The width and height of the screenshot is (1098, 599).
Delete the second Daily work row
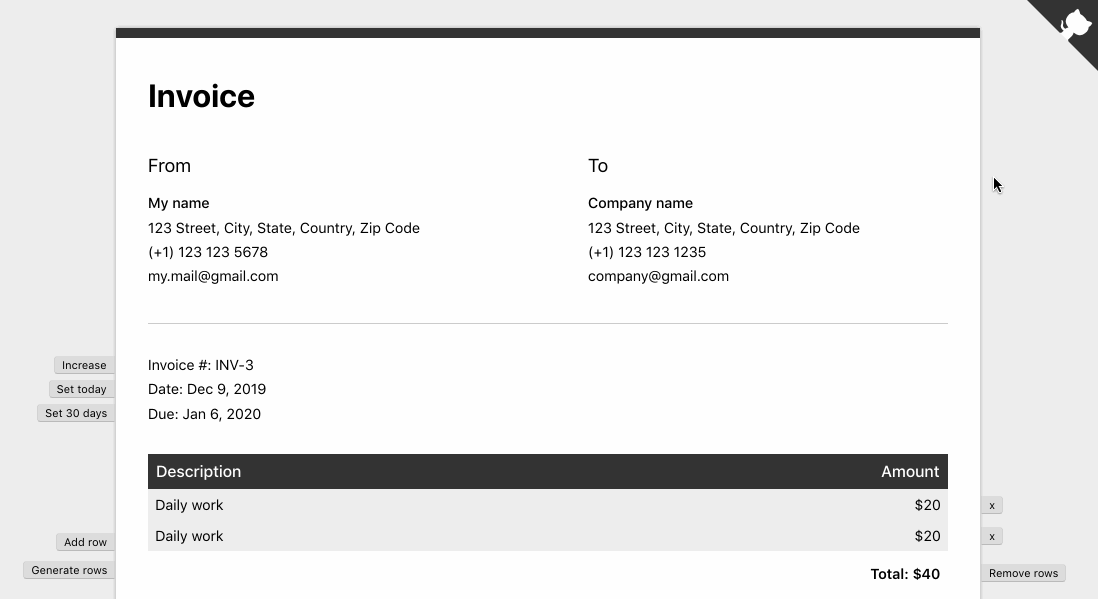click(992, 536)
